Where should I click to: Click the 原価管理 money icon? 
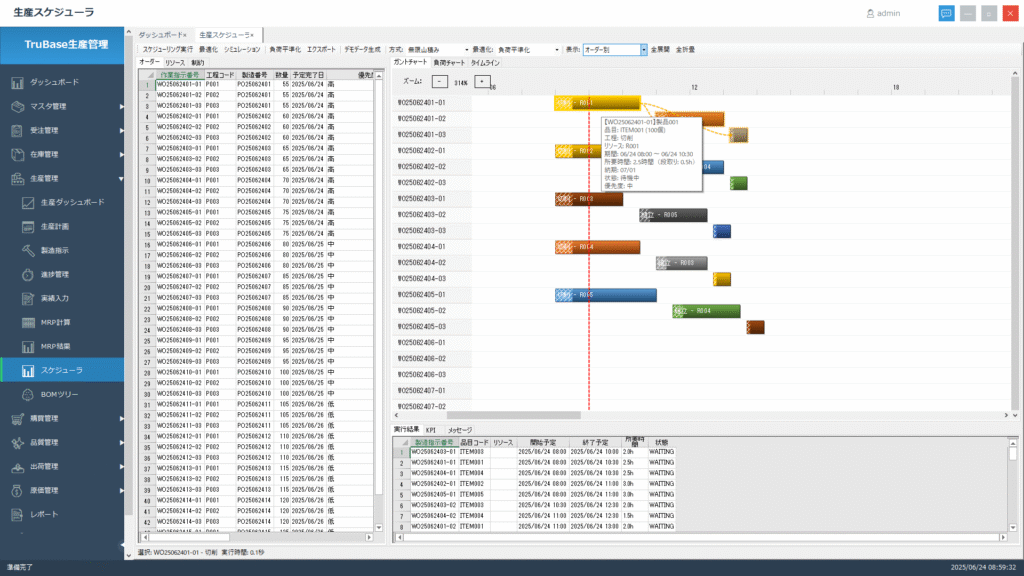tap(18, 490)
